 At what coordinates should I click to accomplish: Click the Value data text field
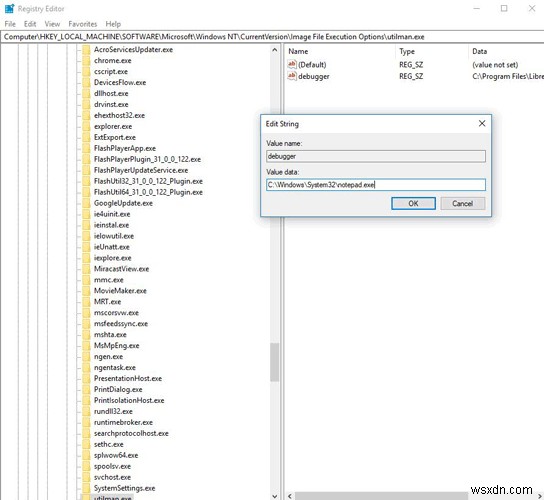tap(376, 185)
